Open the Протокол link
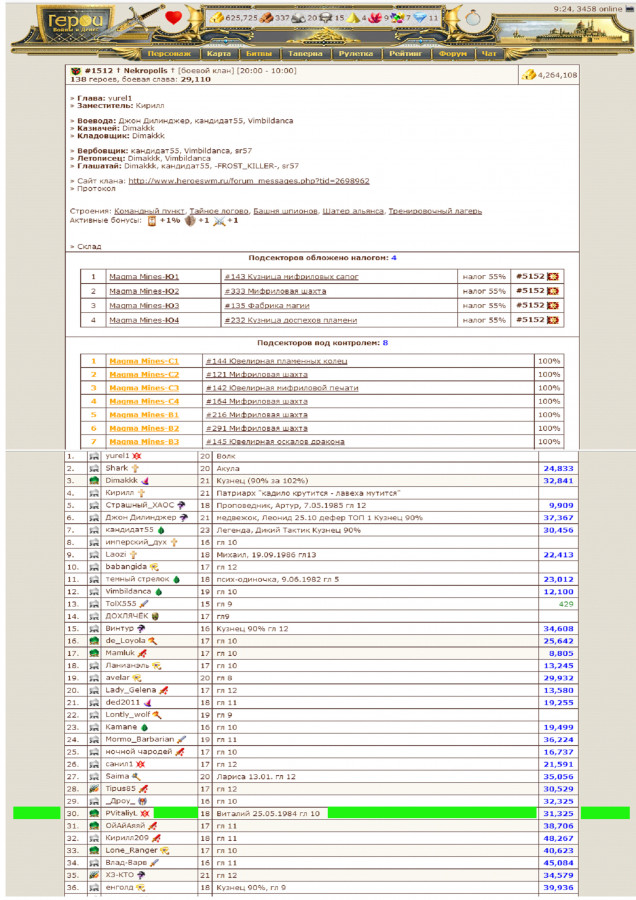The height and width of the screenshot is (900, 636). (x=96, y=188)
